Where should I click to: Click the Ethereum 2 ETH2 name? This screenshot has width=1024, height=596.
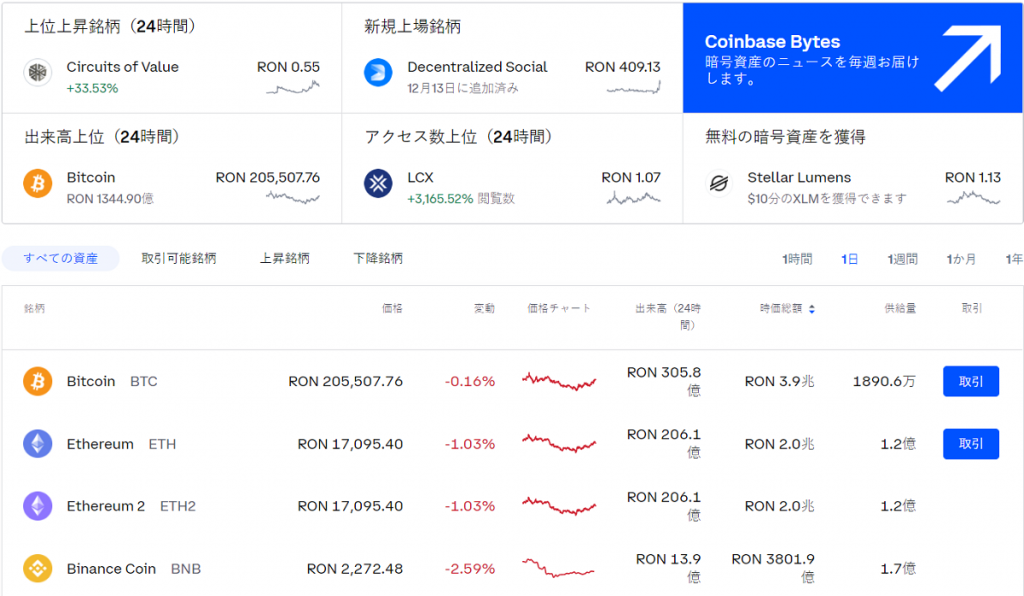[131, 506]
